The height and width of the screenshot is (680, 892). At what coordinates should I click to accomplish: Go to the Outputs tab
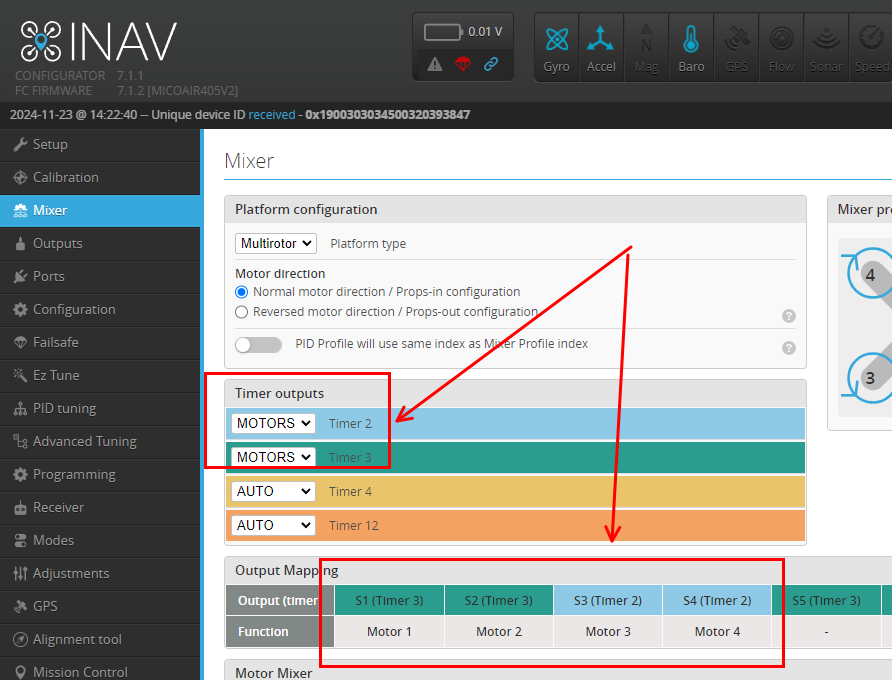(x=100, y=244)
